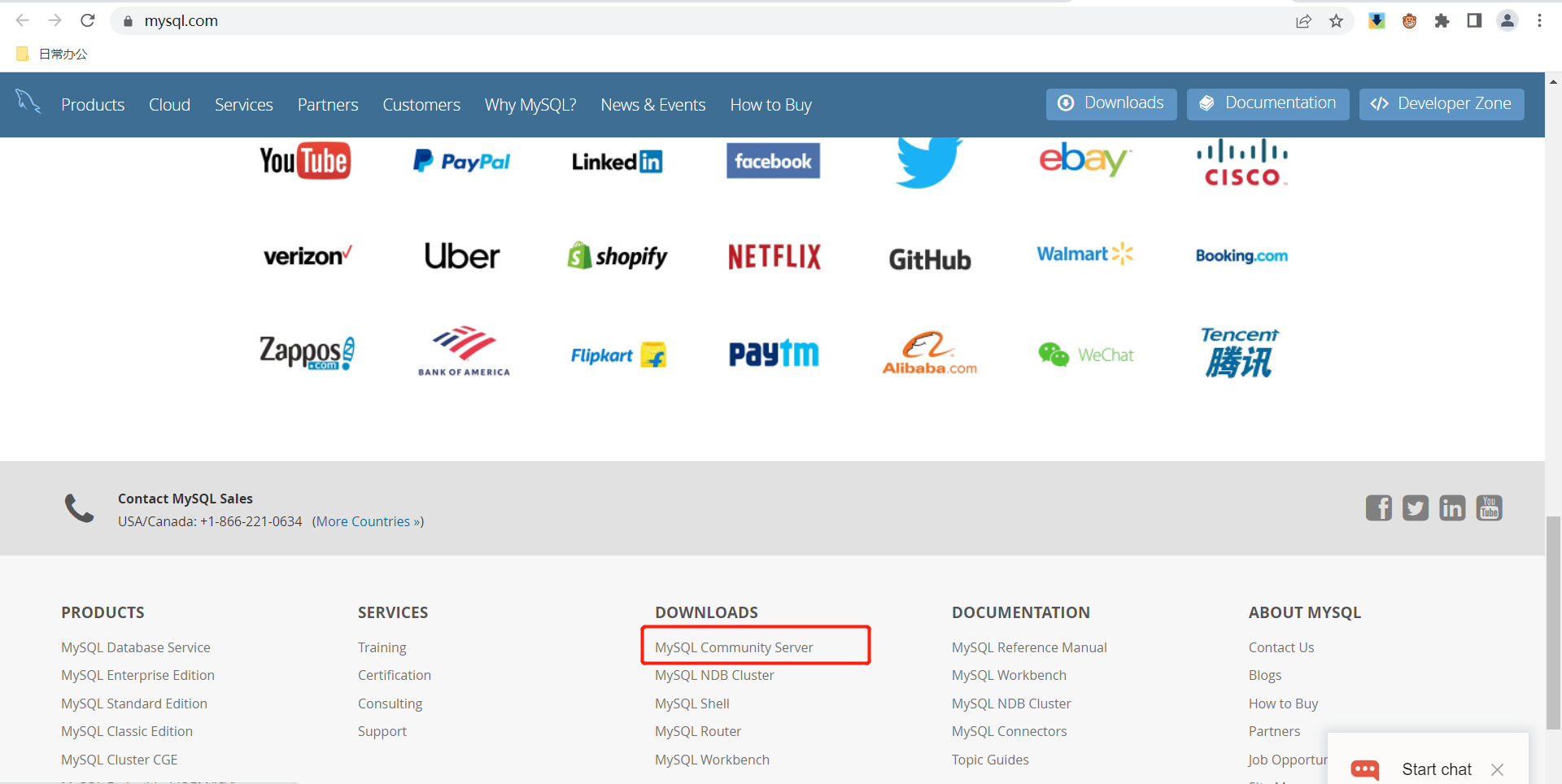1562x784 pixels.
Task: Click the browser back arrow
Action: 23,20
